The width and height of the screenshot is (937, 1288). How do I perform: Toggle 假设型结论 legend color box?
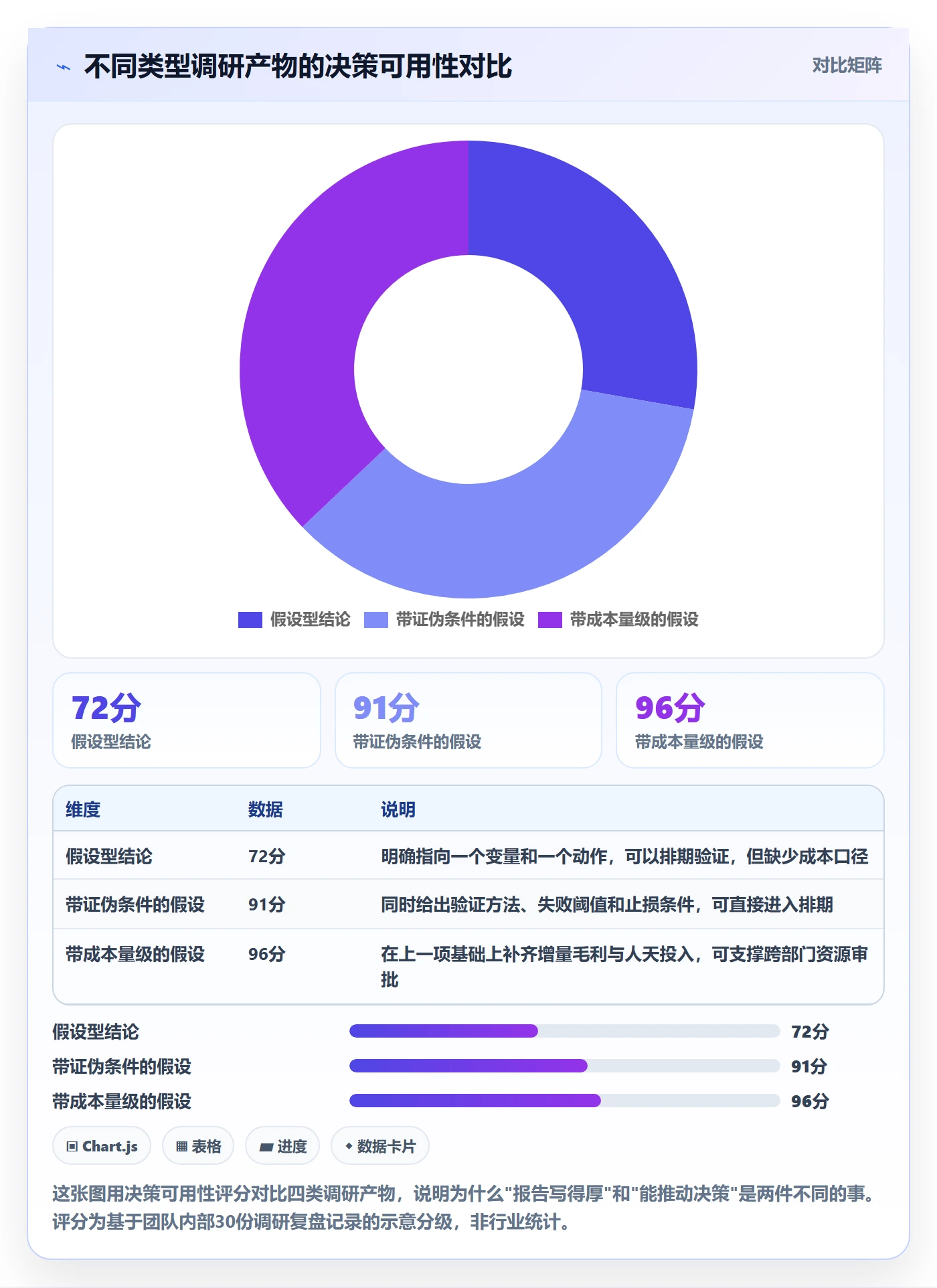[250, 620]
